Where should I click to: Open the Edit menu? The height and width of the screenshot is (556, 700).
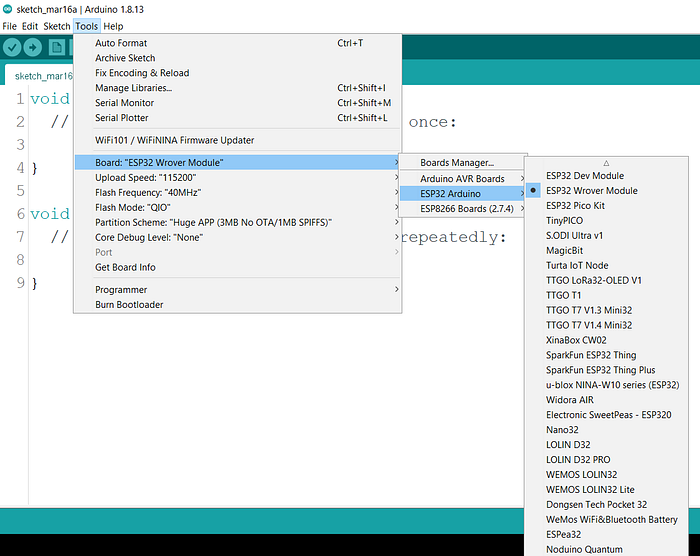(x=30, y=26)
